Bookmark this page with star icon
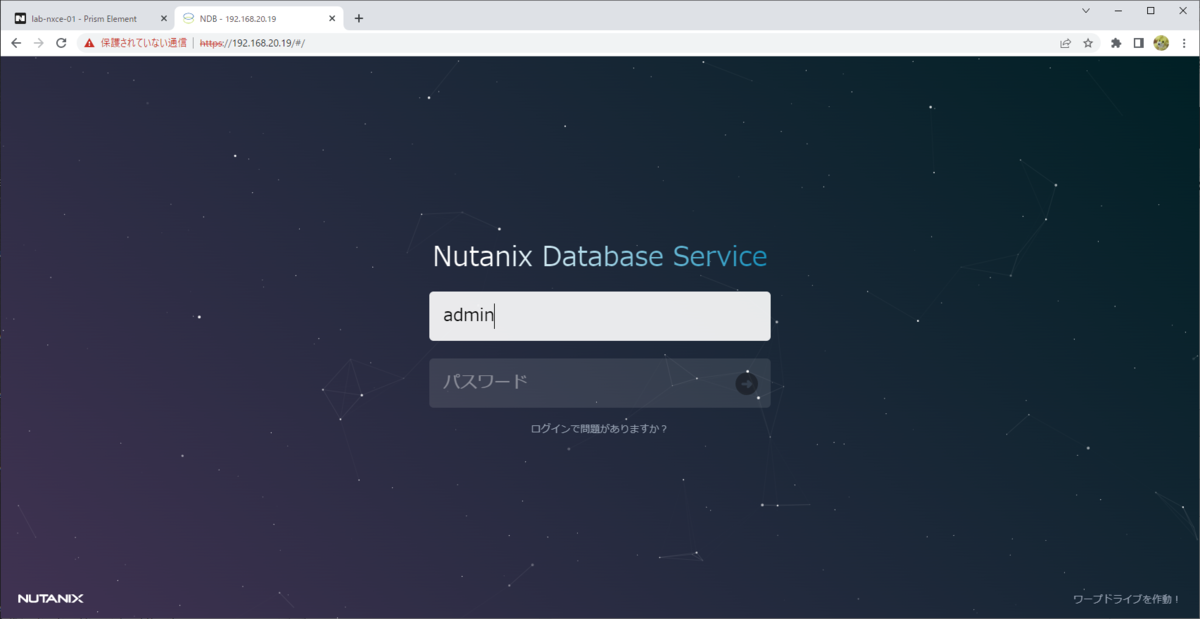Viewport: 1200px width, 619px height. tap(1088, 43)
